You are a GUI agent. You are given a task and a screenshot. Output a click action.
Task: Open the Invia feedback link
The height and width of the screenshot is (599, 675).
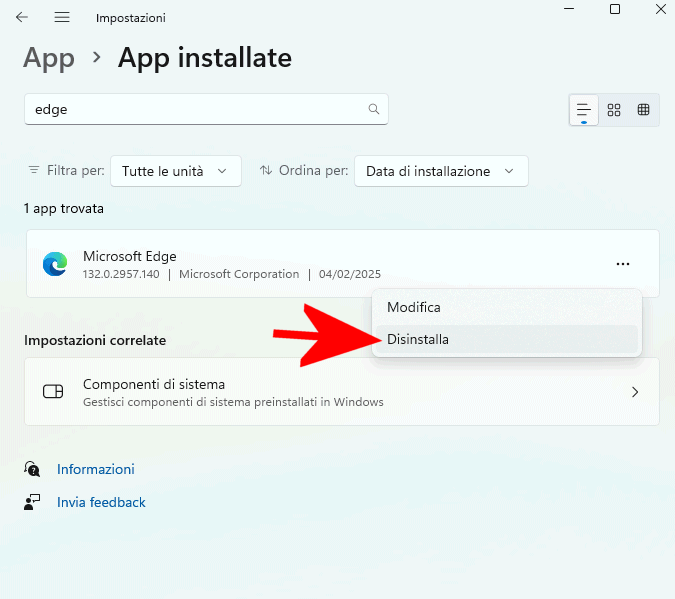101,502
